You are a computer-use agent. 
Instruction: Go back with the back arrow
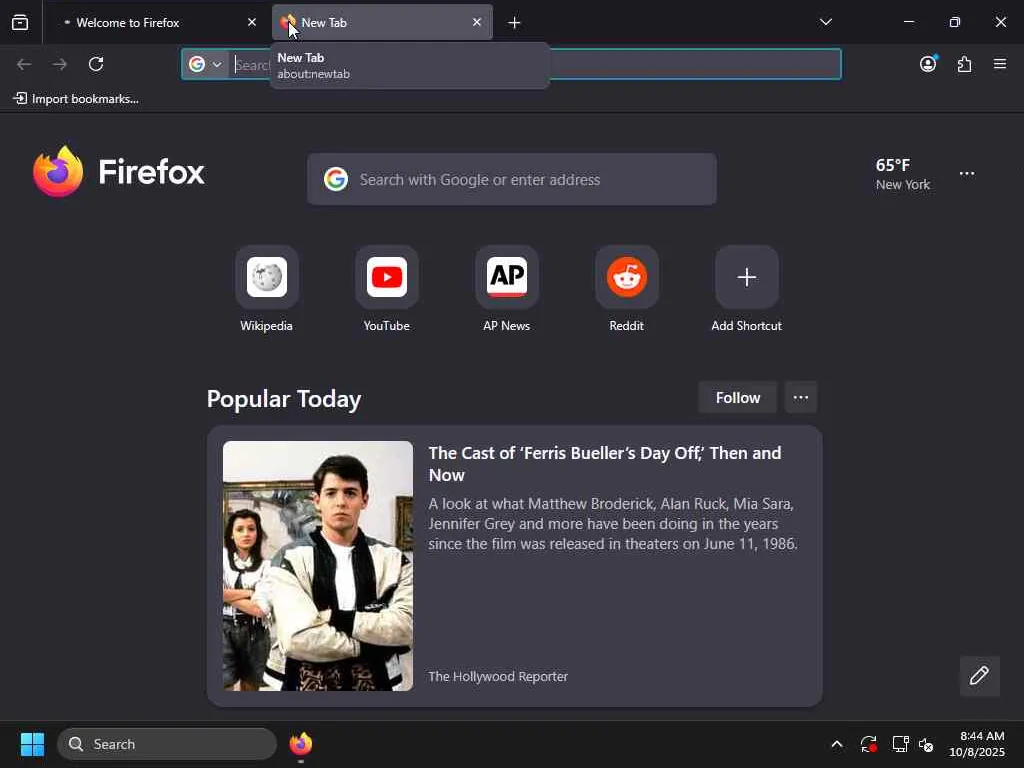tap(24, 64)
